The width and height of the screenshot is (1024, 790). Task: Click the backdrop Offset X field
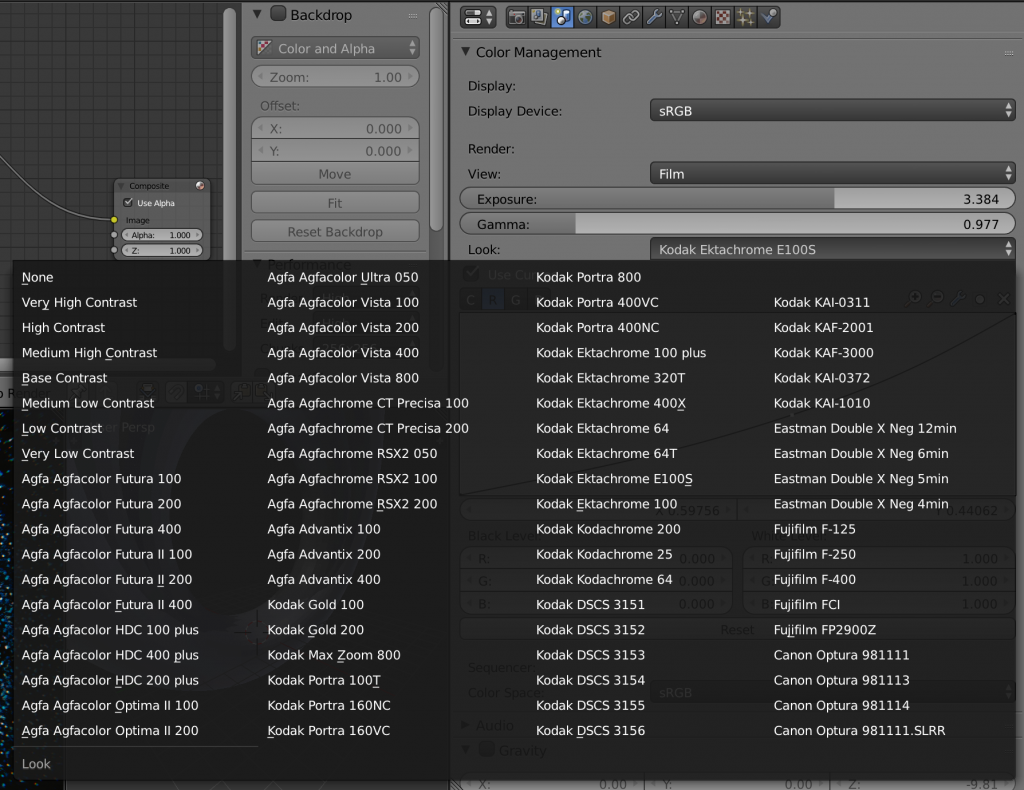tap(335, 129)
